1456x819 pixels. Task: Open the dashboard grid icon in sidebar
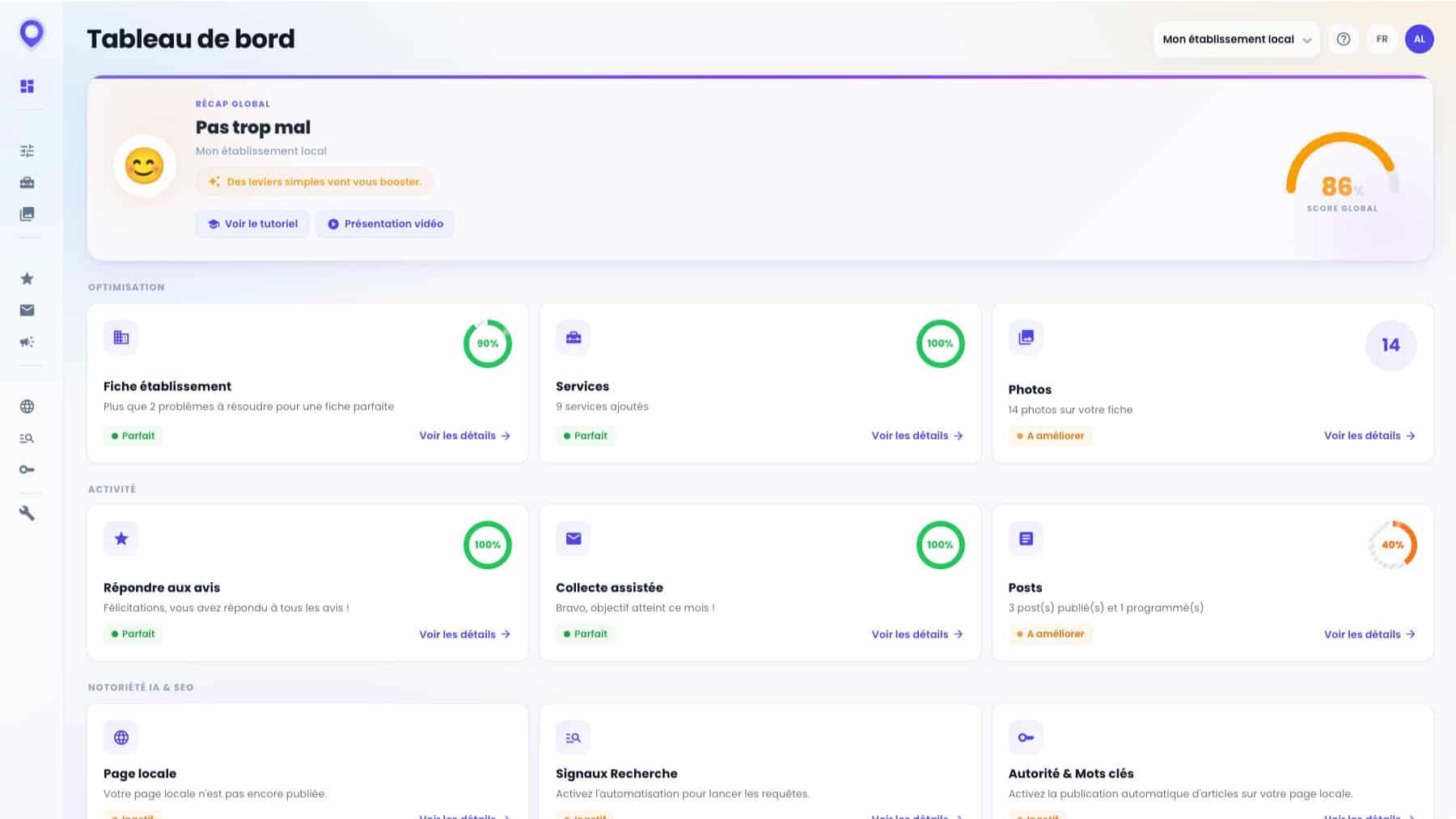(27, 87)
